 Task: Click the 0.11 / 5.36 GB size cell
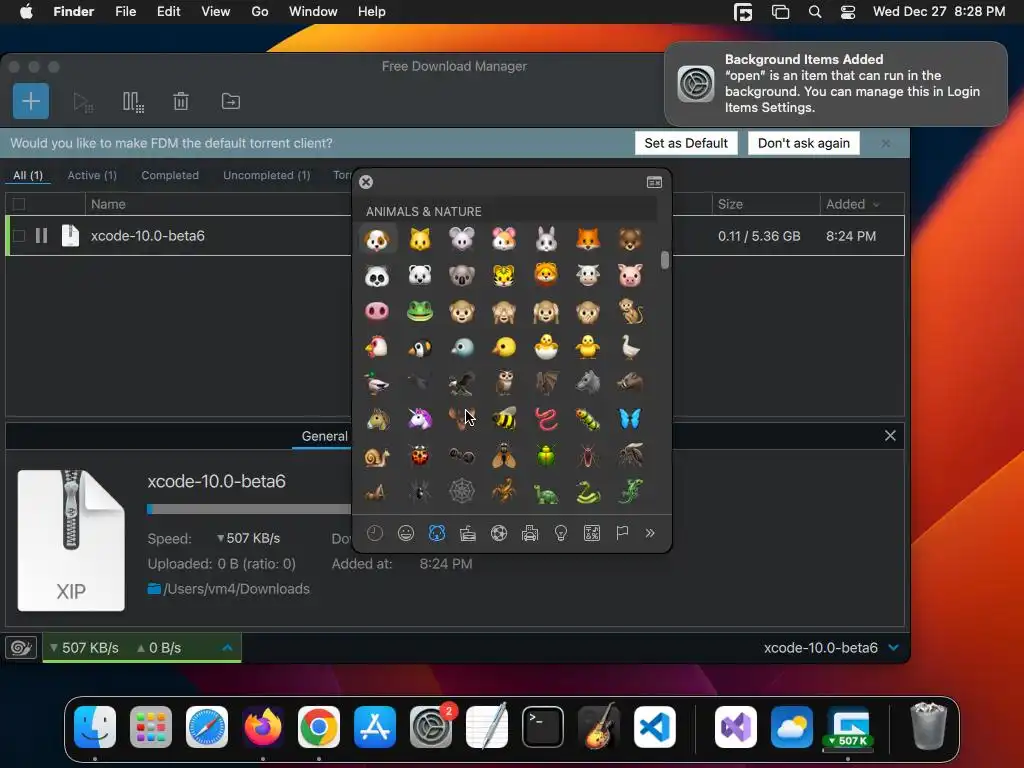[759, 236]
